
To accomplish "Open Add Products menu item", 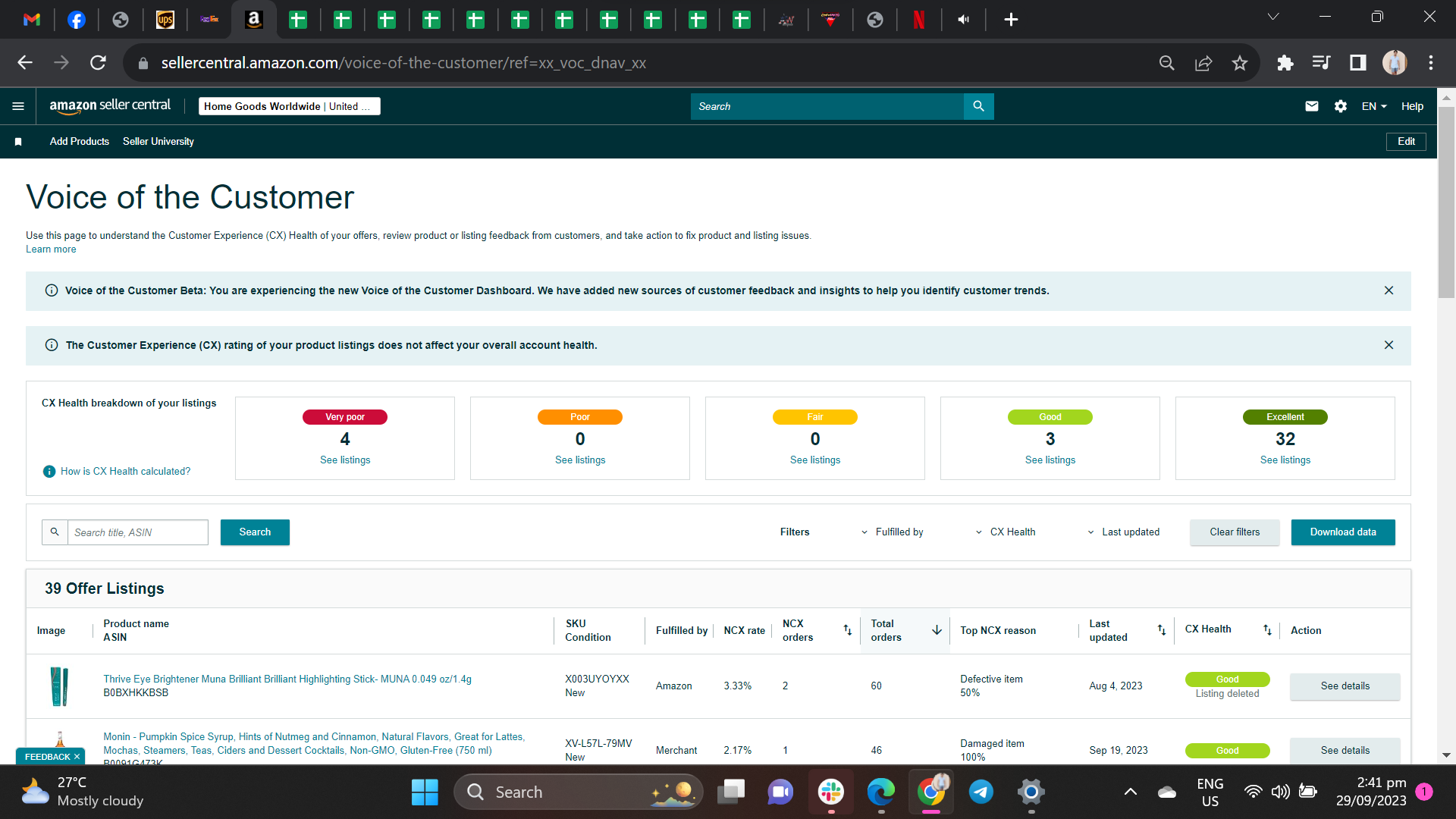I will coord(80,142).
